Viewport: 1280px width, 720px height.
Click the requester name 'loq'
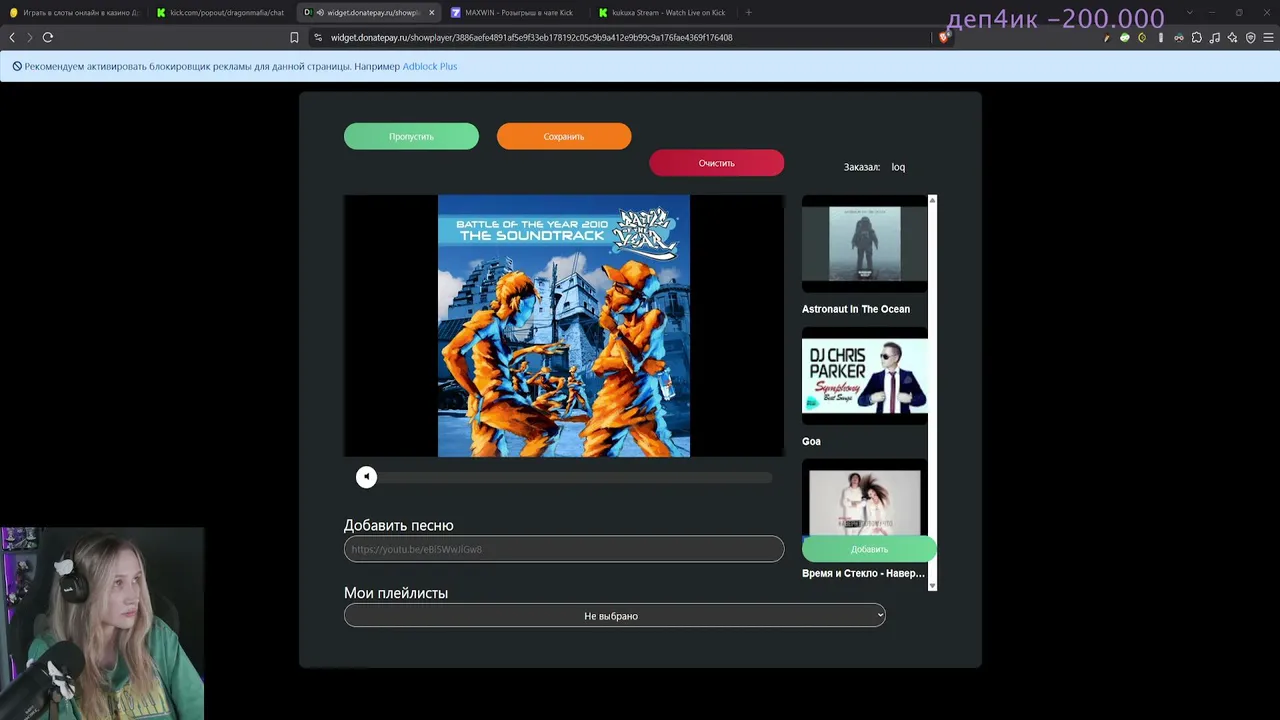point(898,167)
